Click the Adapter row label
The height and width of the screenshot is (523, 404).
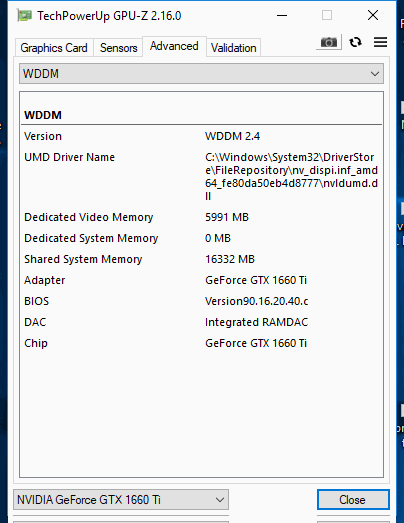pos(44,280)
